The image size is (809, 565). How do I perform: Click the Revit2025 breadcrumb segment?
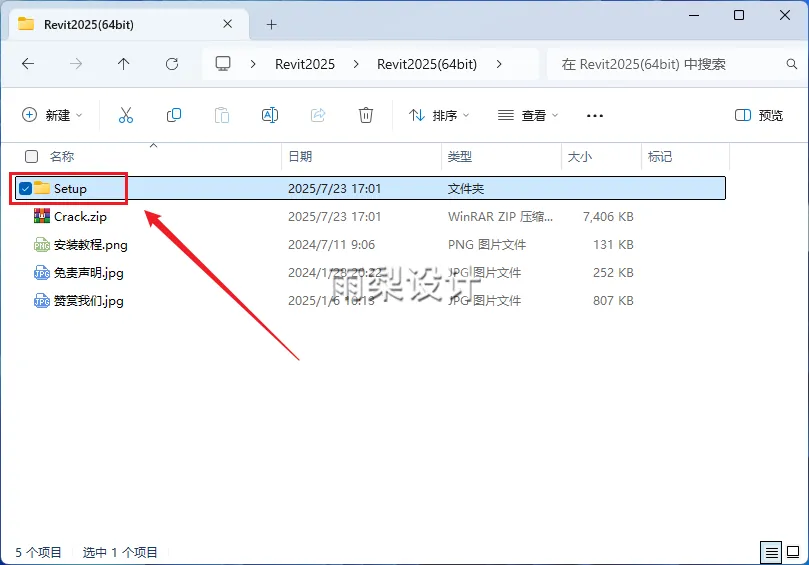click(305, 64)
